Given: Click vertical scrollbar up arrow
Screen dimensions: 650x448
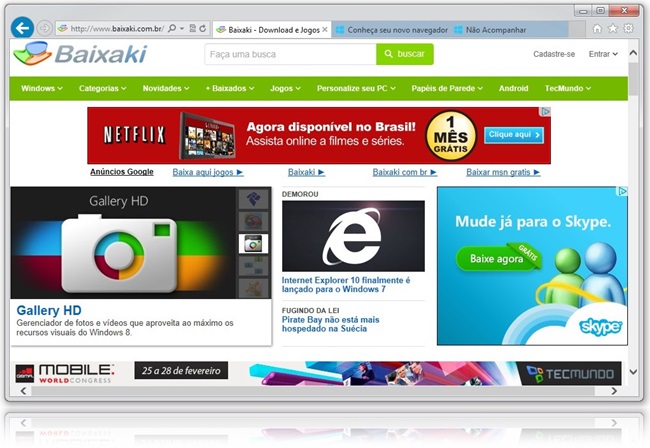Looking at the screenshot, I should click(x=633, y=53).
